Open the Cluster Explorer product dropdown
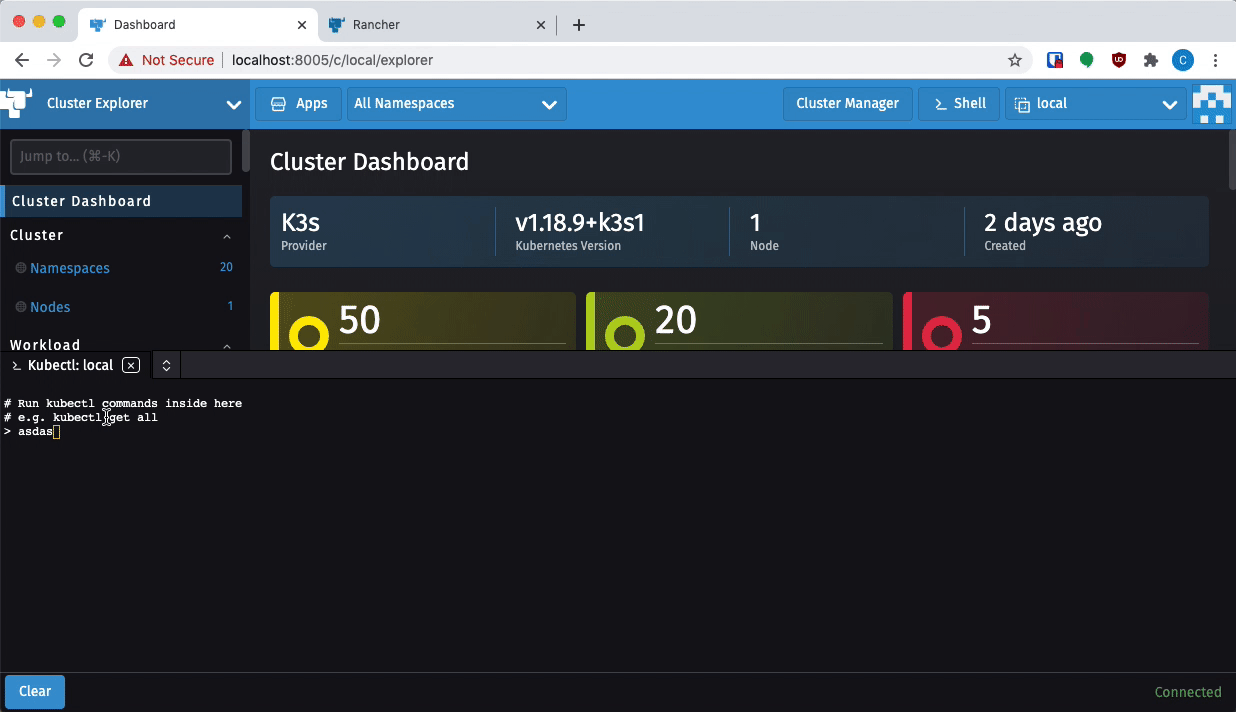Viewport: 1236px width, 712px height. 234,104
